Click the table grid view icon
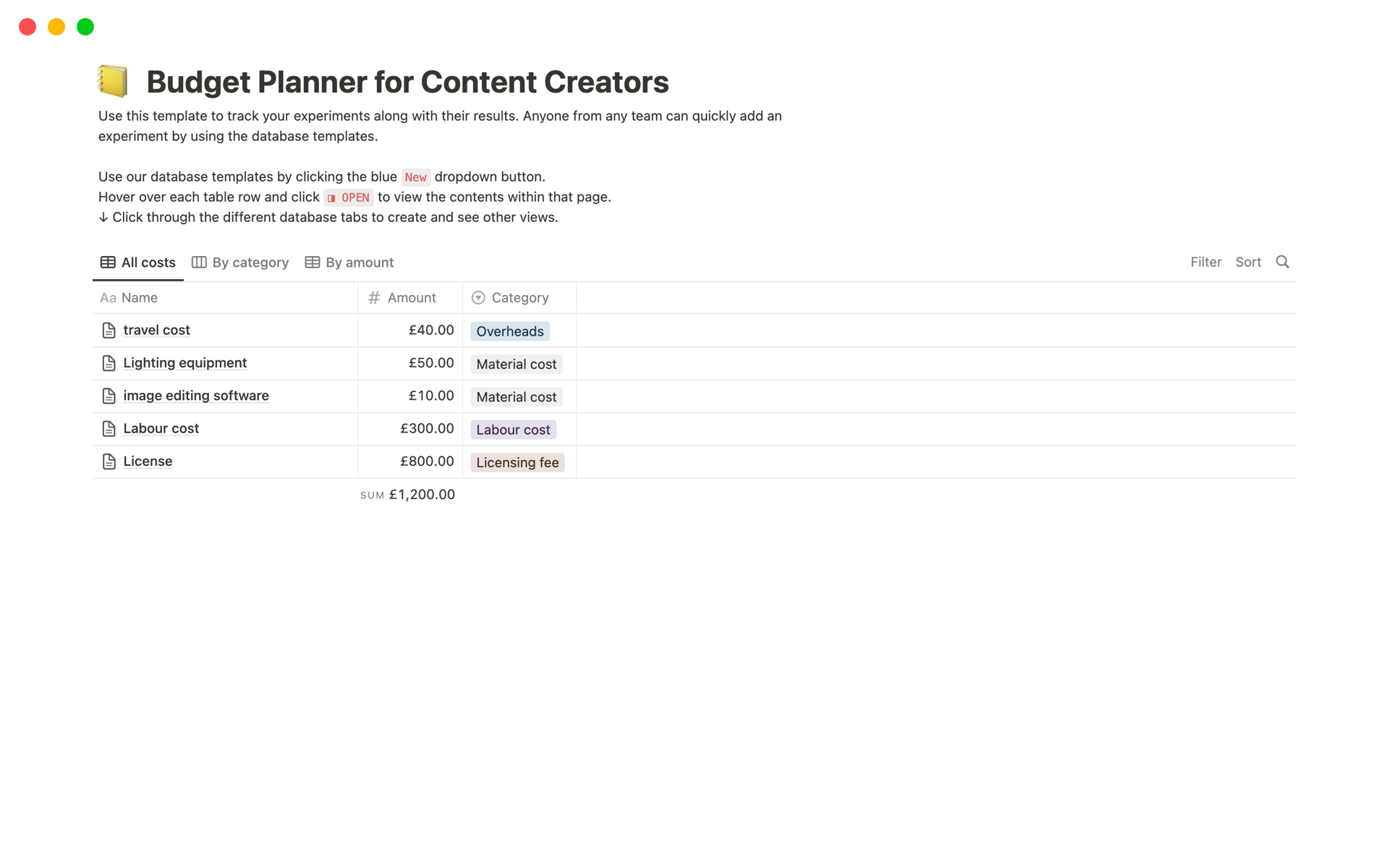 [108, 262]
